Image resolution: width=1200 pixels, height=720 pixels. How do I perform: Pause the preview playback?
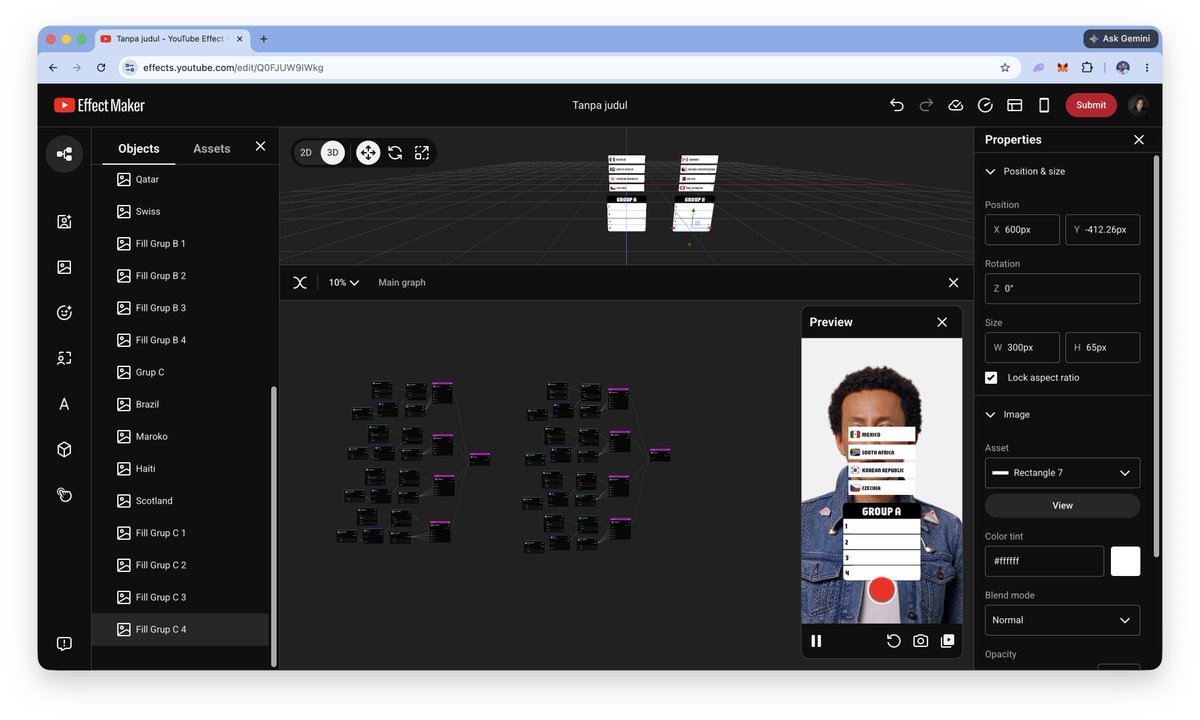pyautogui.click(x=816, y=641)
